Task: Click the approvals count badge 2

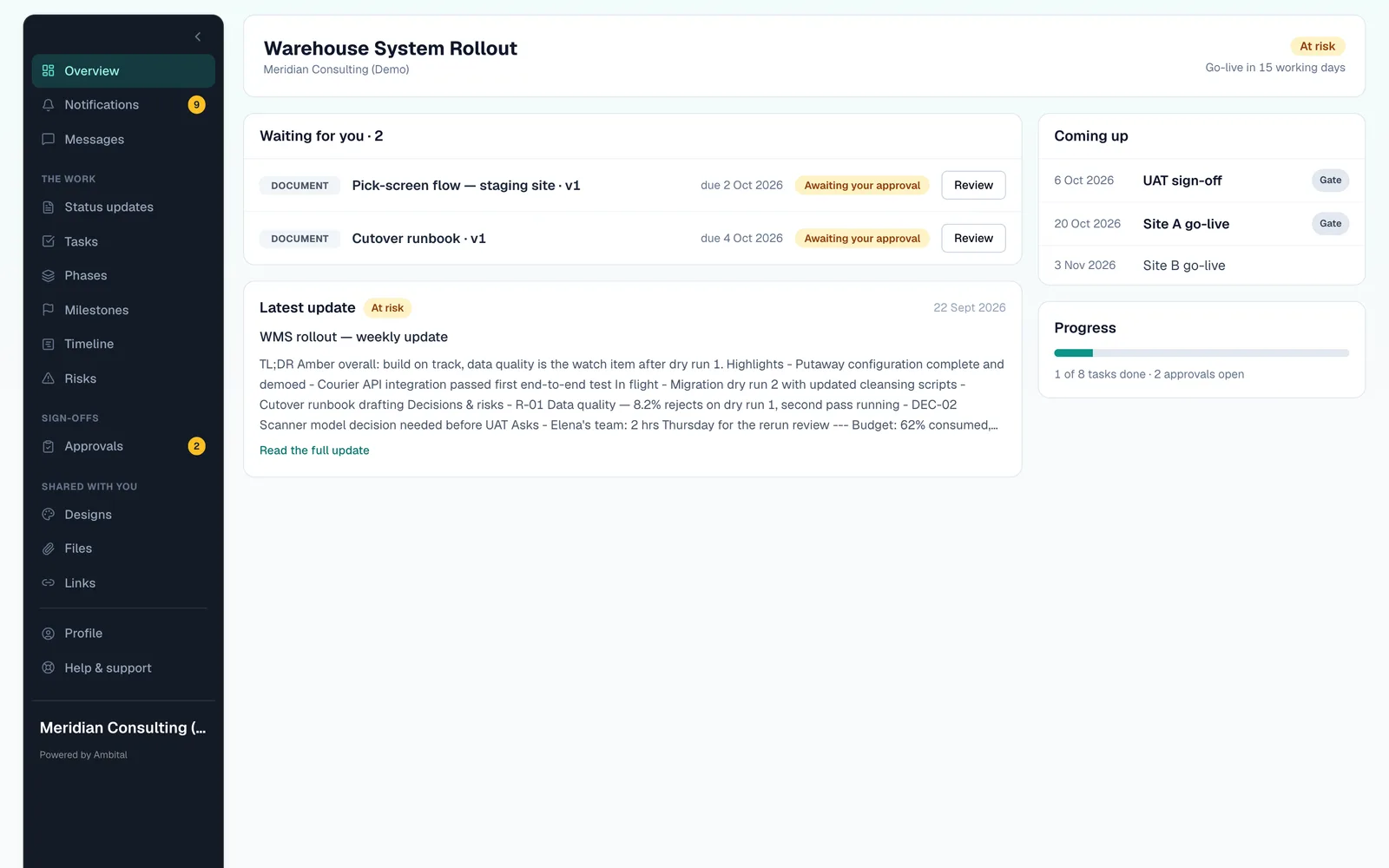Action: pyautogui.click(x=197, y=446)
